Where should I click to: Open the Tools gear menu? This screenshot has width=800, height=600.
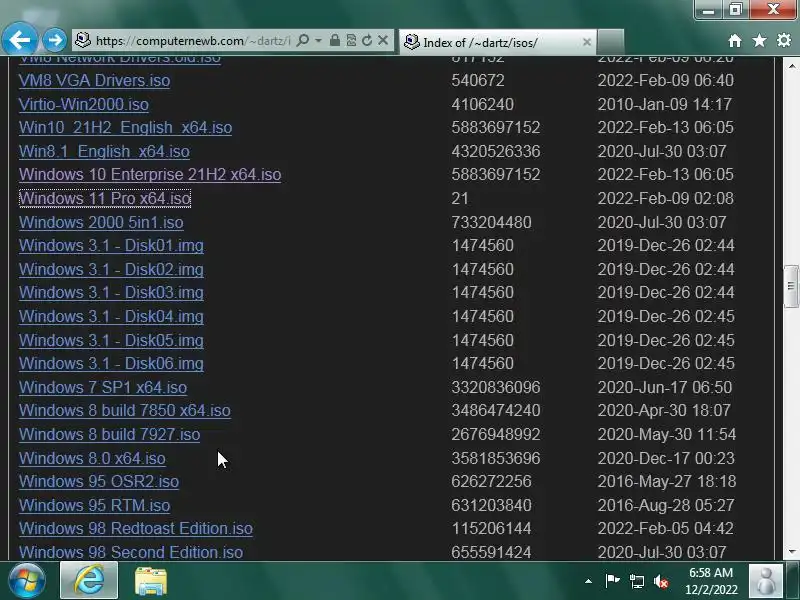784,40
